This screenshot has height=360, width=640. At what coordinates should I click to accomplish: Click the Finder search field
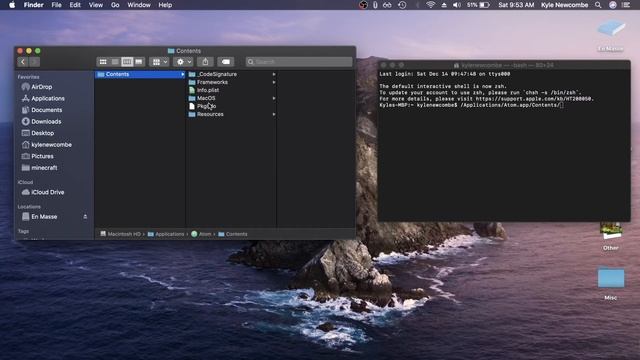pyautogui.click(x=299, y=62)
